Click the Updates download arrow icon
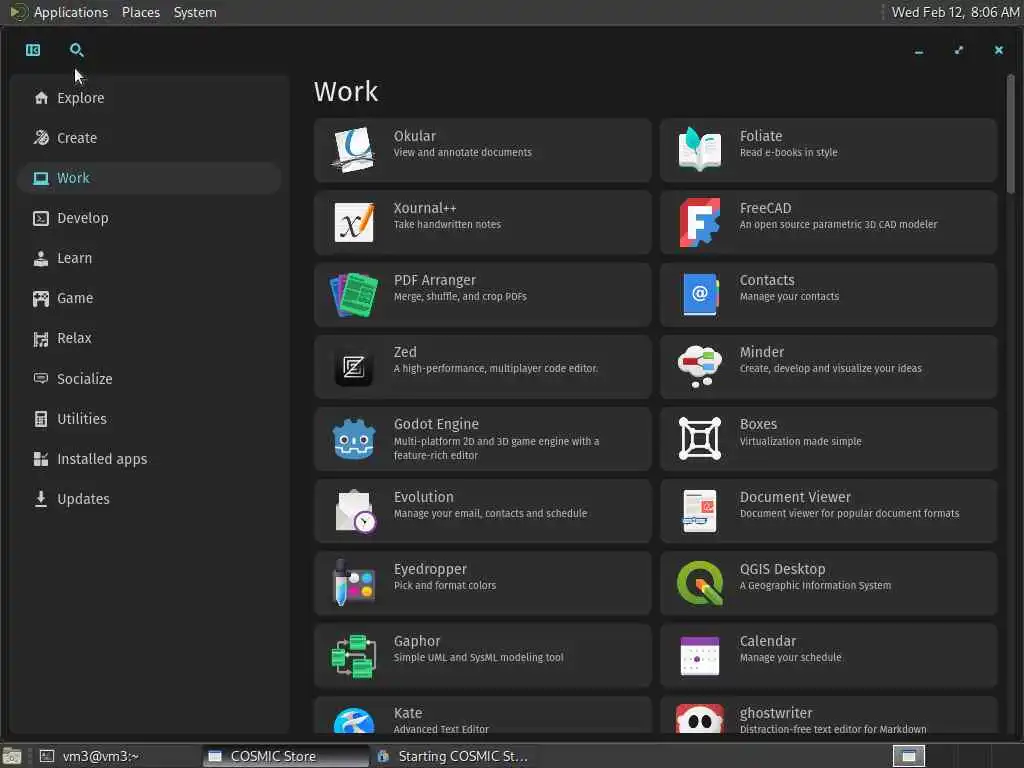 [40, 499]
